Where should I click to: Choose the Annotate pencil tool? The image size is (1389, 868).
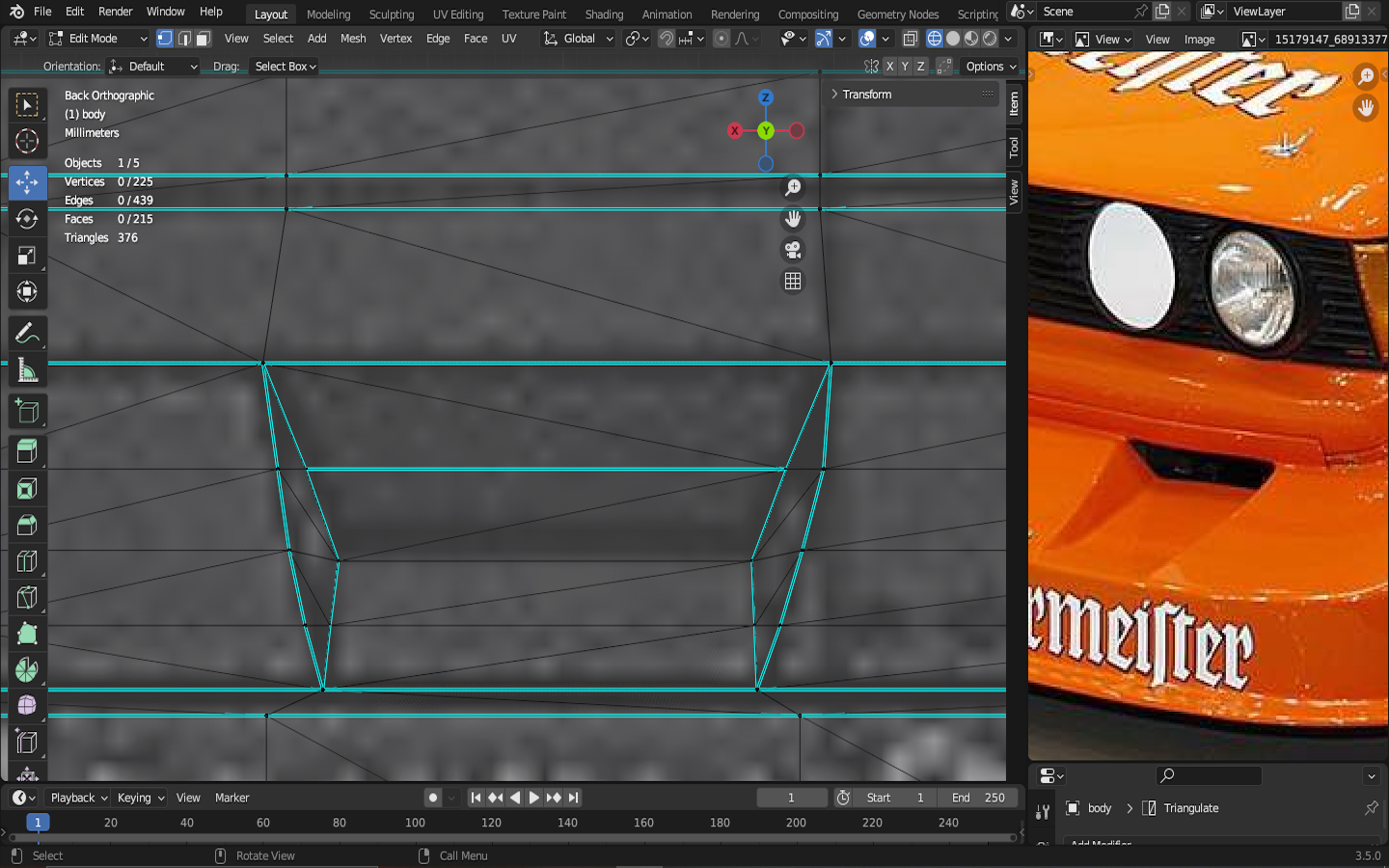coord(27,334)
